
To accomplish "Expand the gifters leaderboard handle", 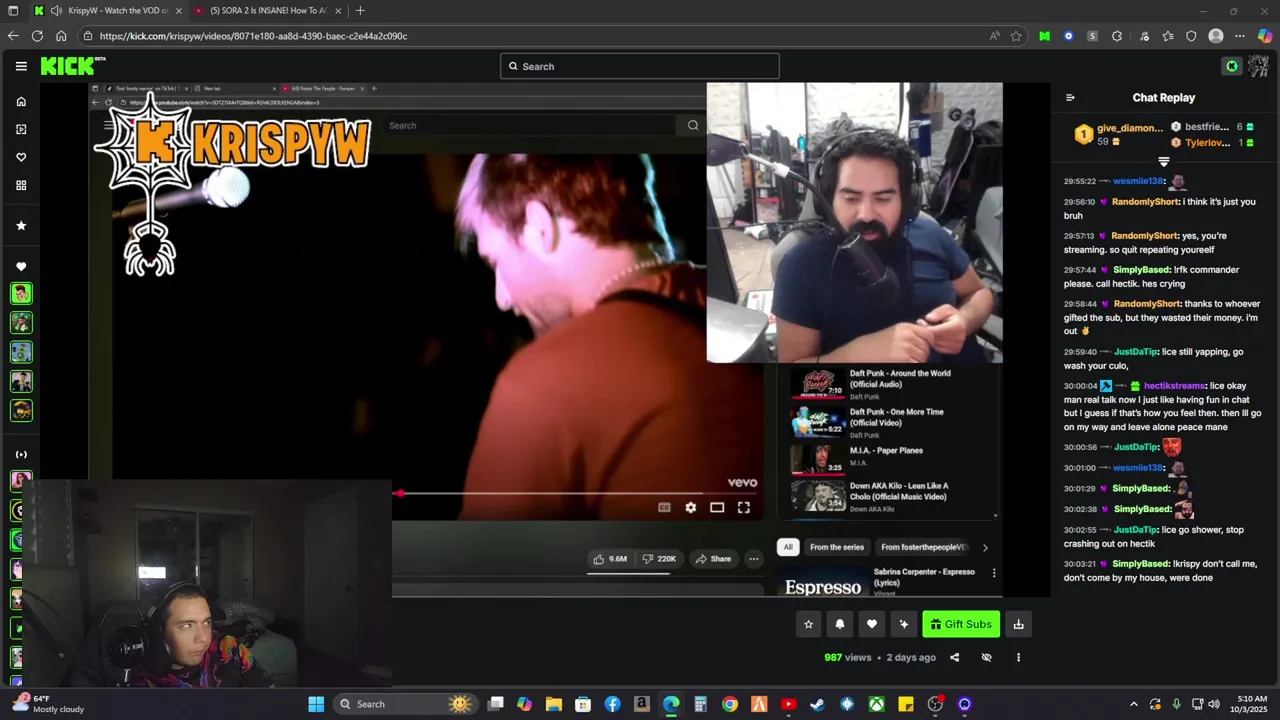I will 1164,161.
